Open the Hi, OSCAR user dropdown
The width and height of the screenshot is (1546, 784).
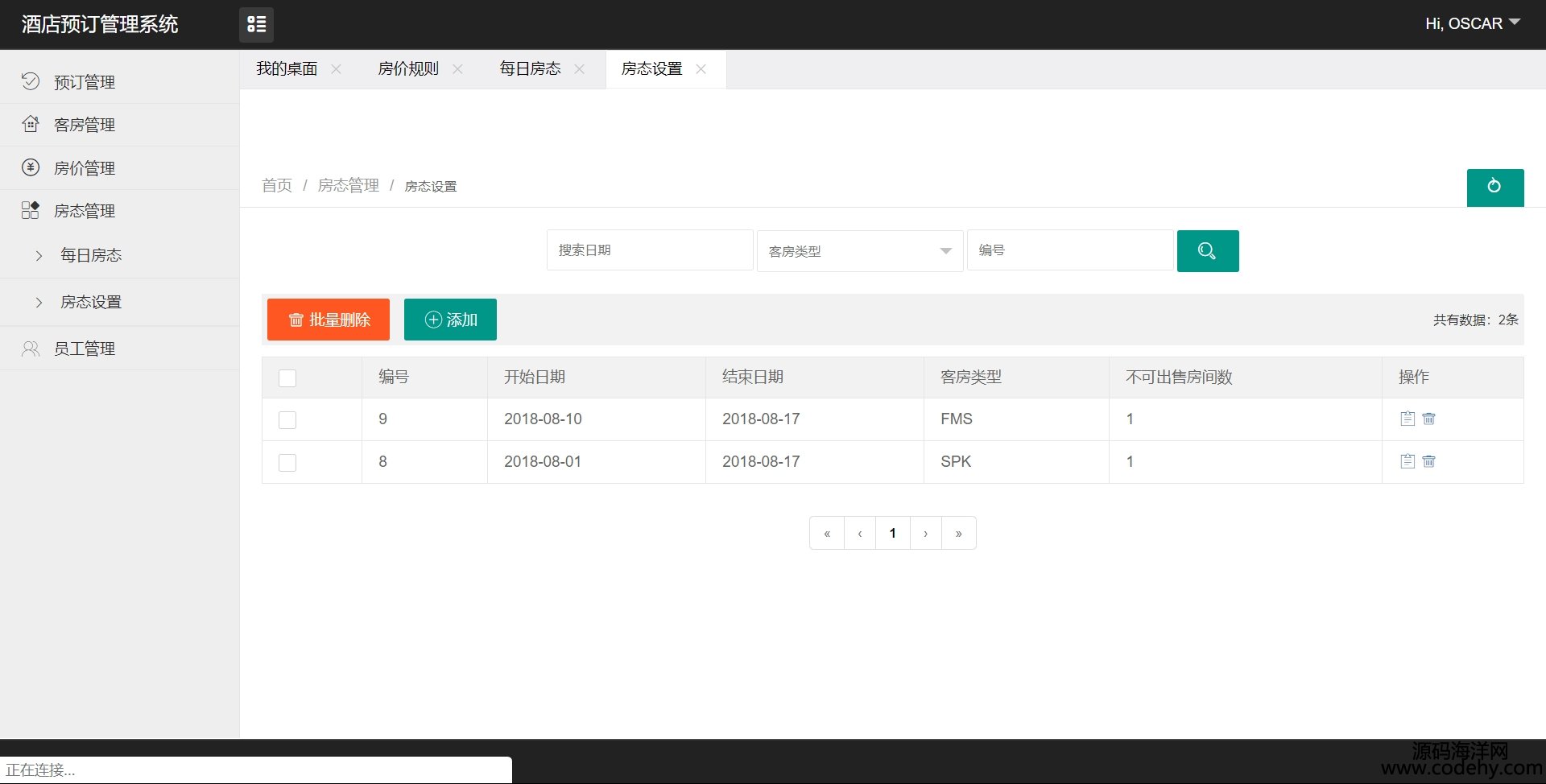pyautogui.click(x=1473, y=23)
